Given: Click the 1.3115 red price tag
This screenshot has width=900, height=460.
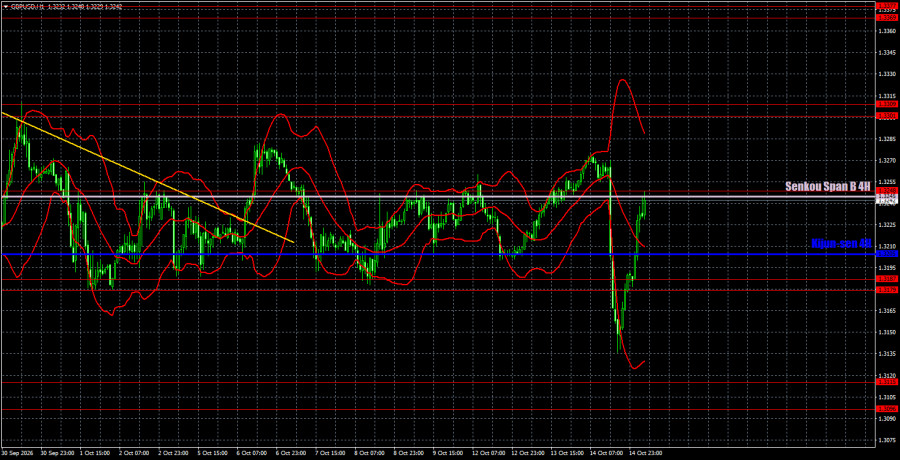Looking at the screenshot, I should point(887,382).
